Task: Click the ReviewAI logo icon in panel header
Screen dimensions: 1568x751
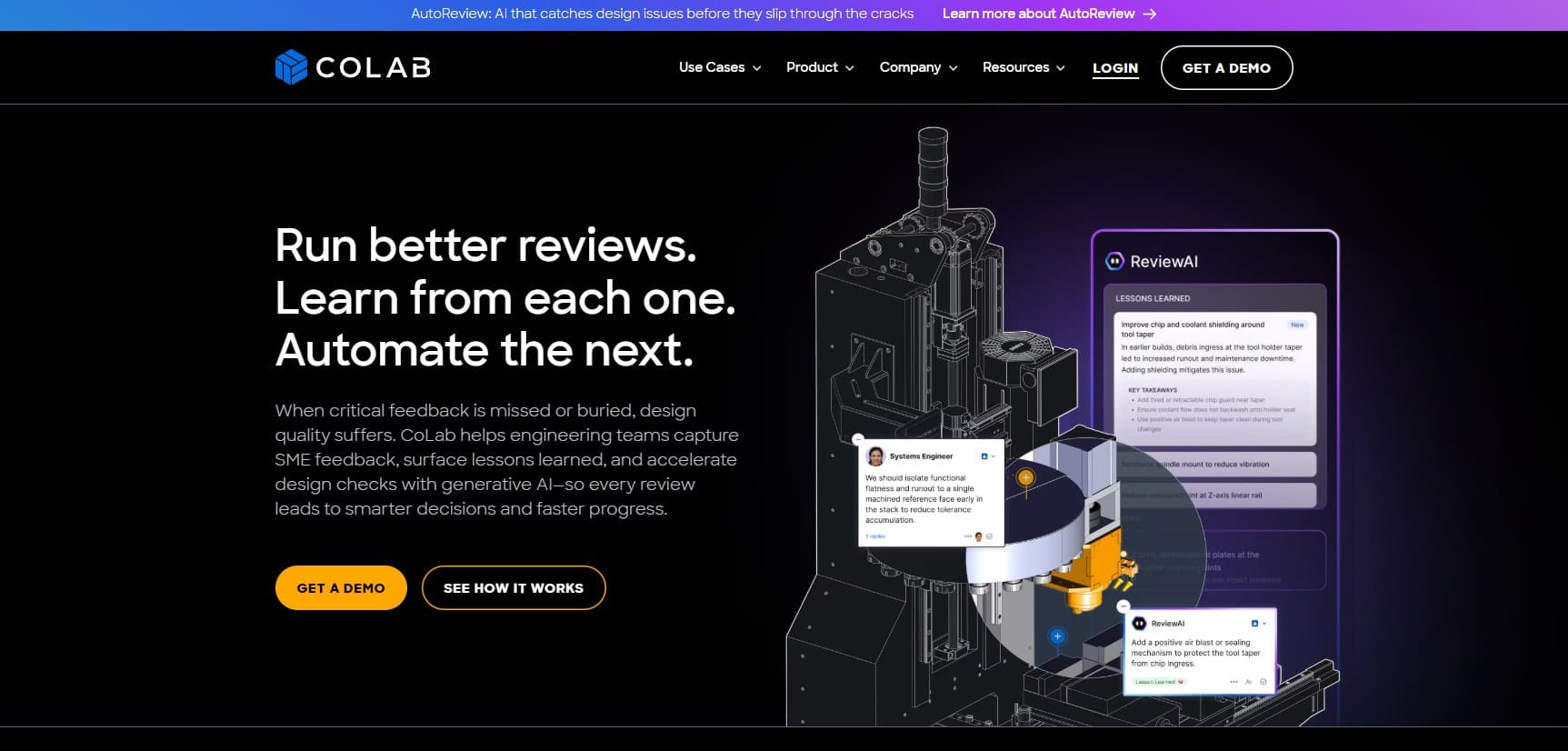Action: 1114,262
